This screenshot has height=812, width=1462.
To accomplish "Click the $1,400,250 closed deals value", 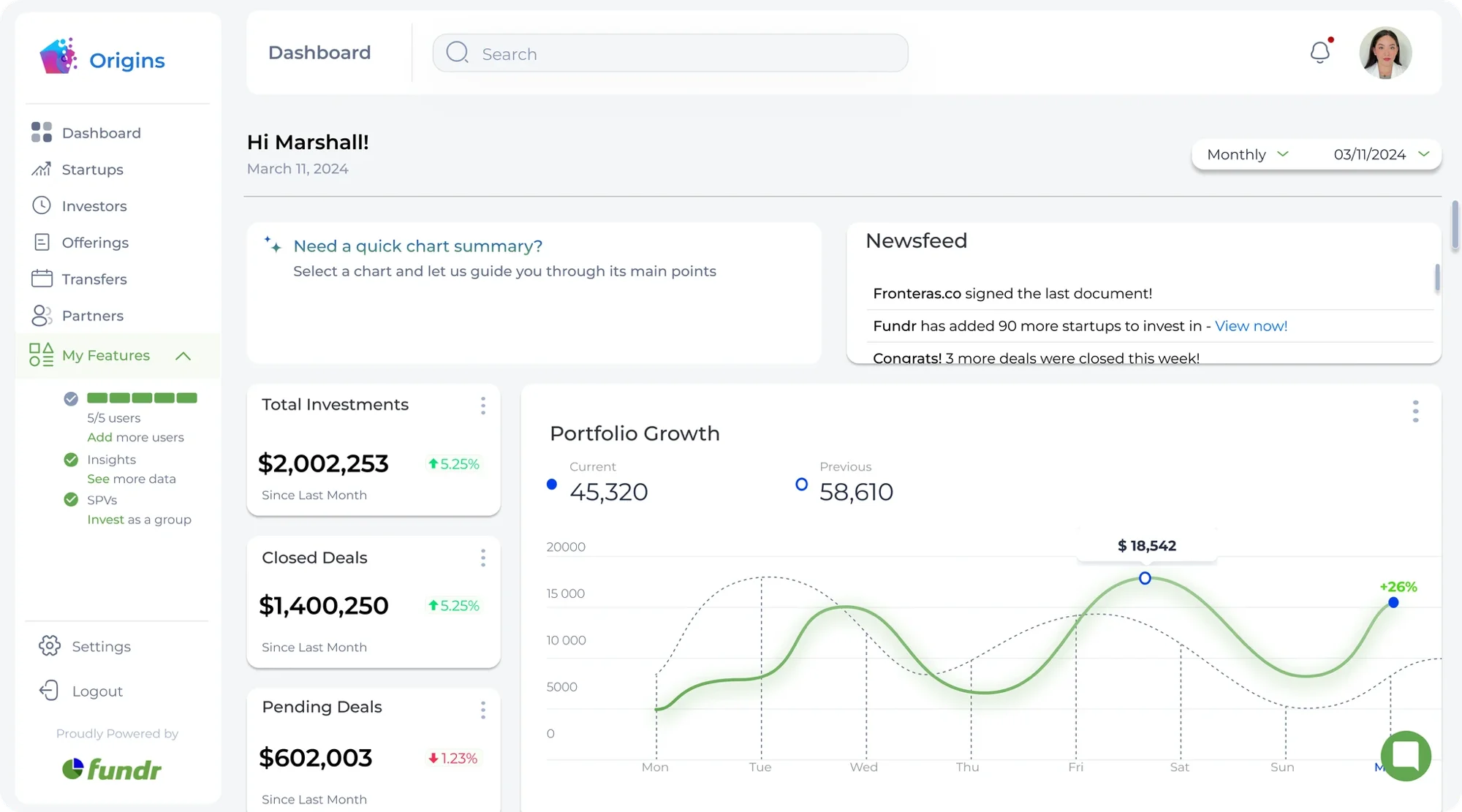I will pos(324,605).
